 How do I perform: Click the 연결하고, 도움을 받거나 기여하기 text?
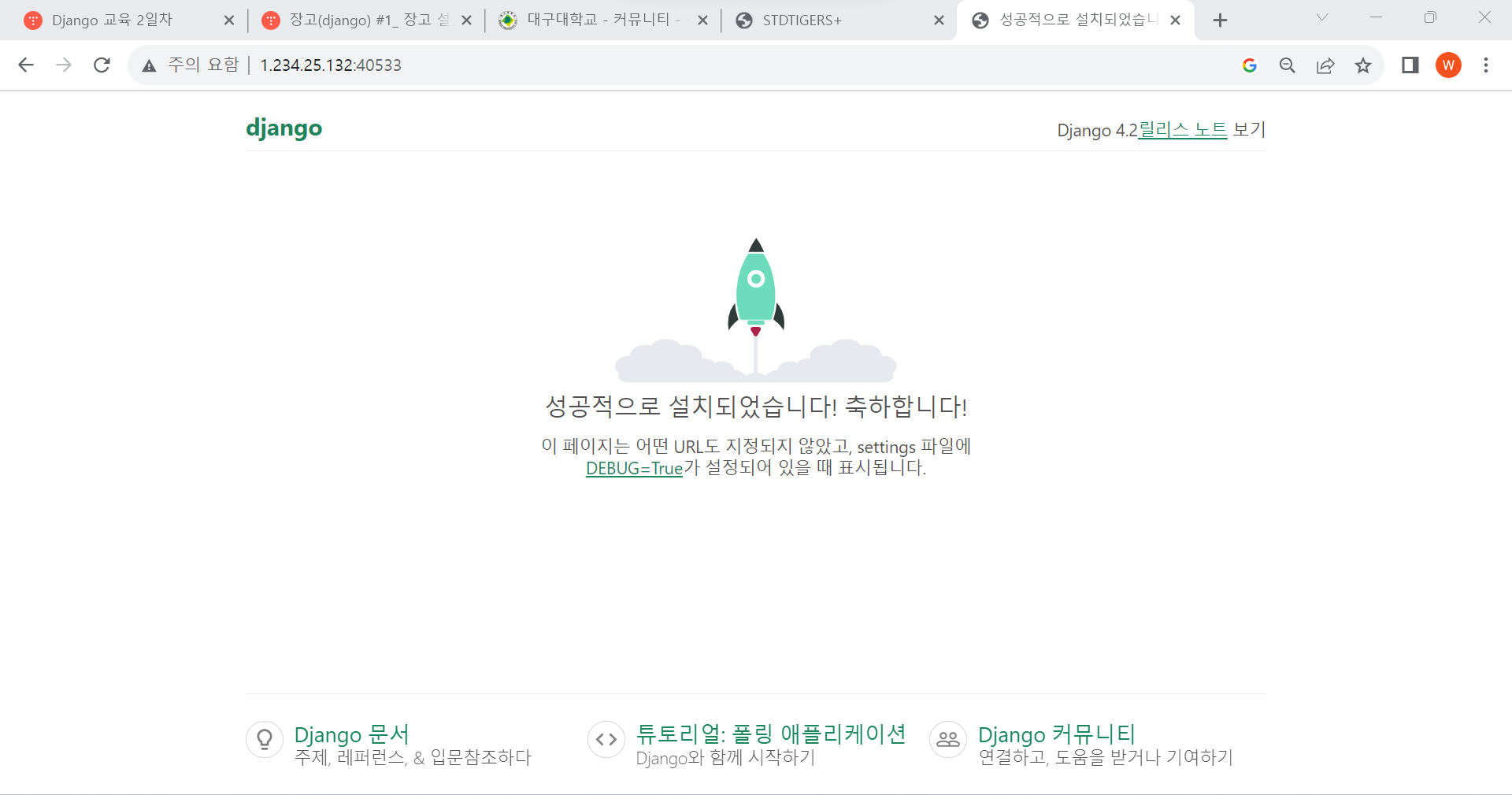pos(1106,758)
